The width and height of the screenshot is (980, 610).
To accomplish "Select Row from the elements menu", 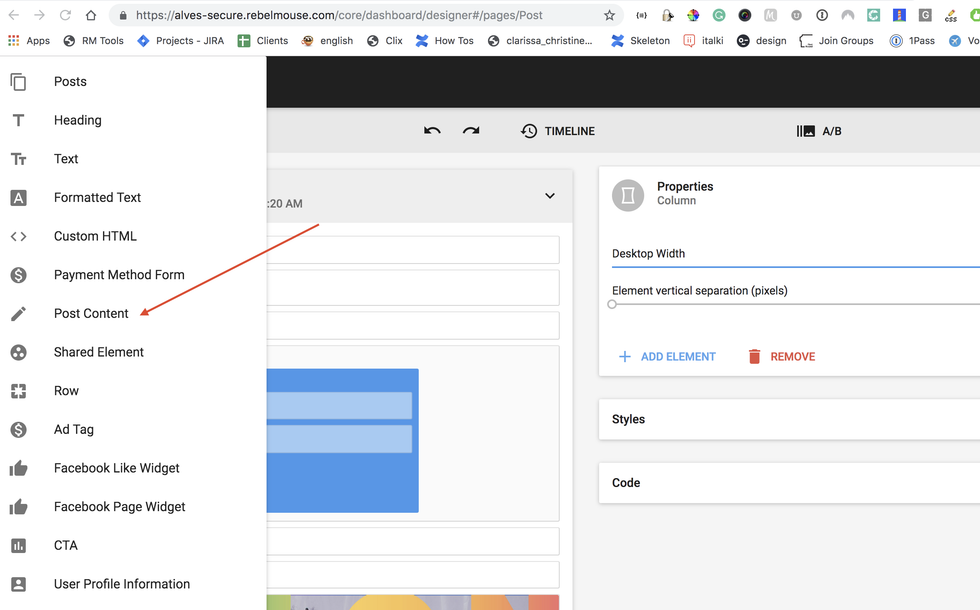I will click(66, 391).
